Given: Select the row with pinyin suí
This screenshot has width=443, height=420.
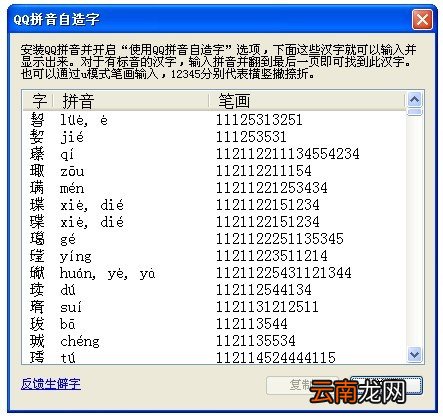Looking at the screenshot, I should click(x=214, y=307).
